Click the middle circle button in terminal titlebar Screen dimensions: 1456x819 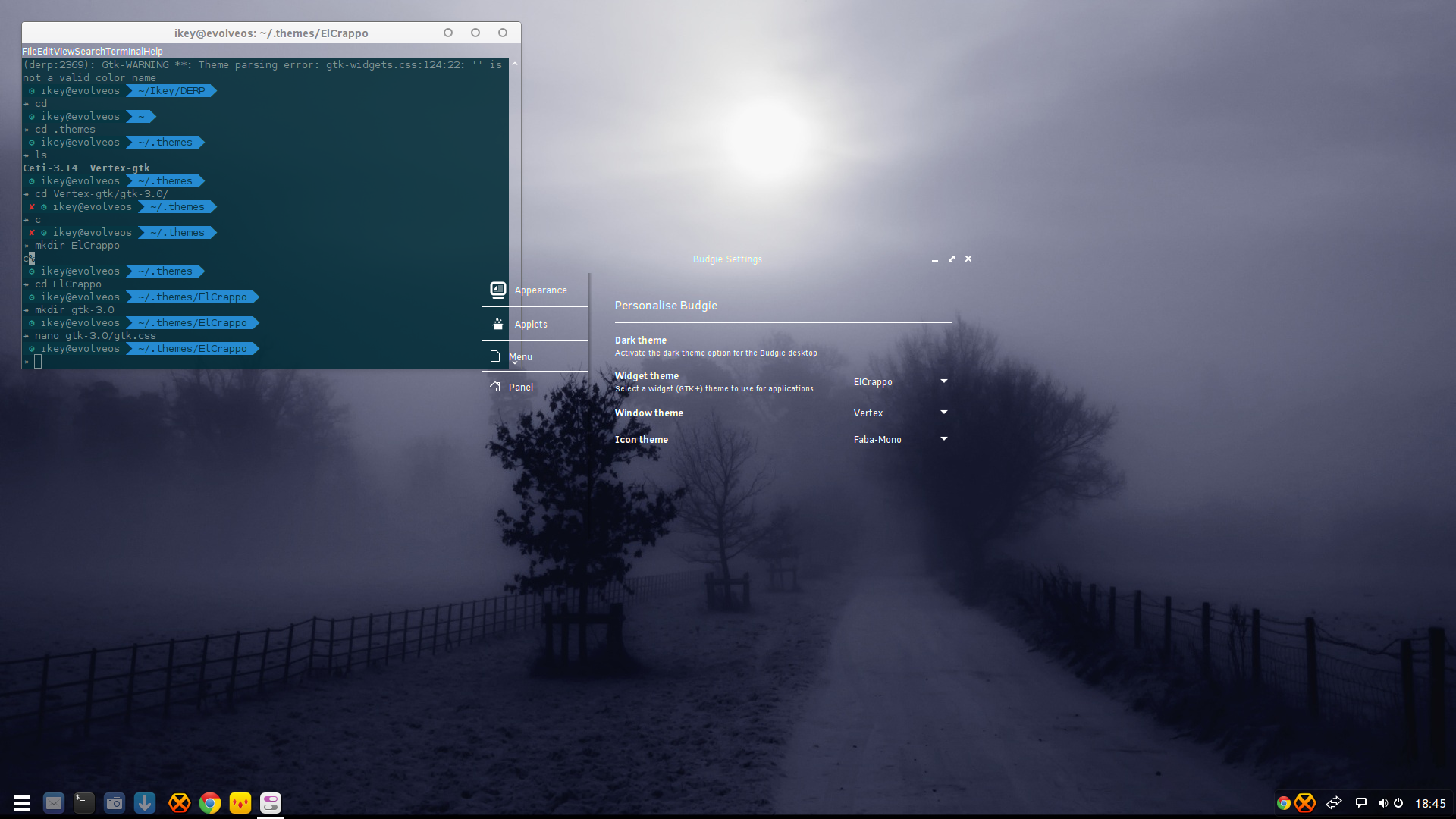click(x=475, y=33)
